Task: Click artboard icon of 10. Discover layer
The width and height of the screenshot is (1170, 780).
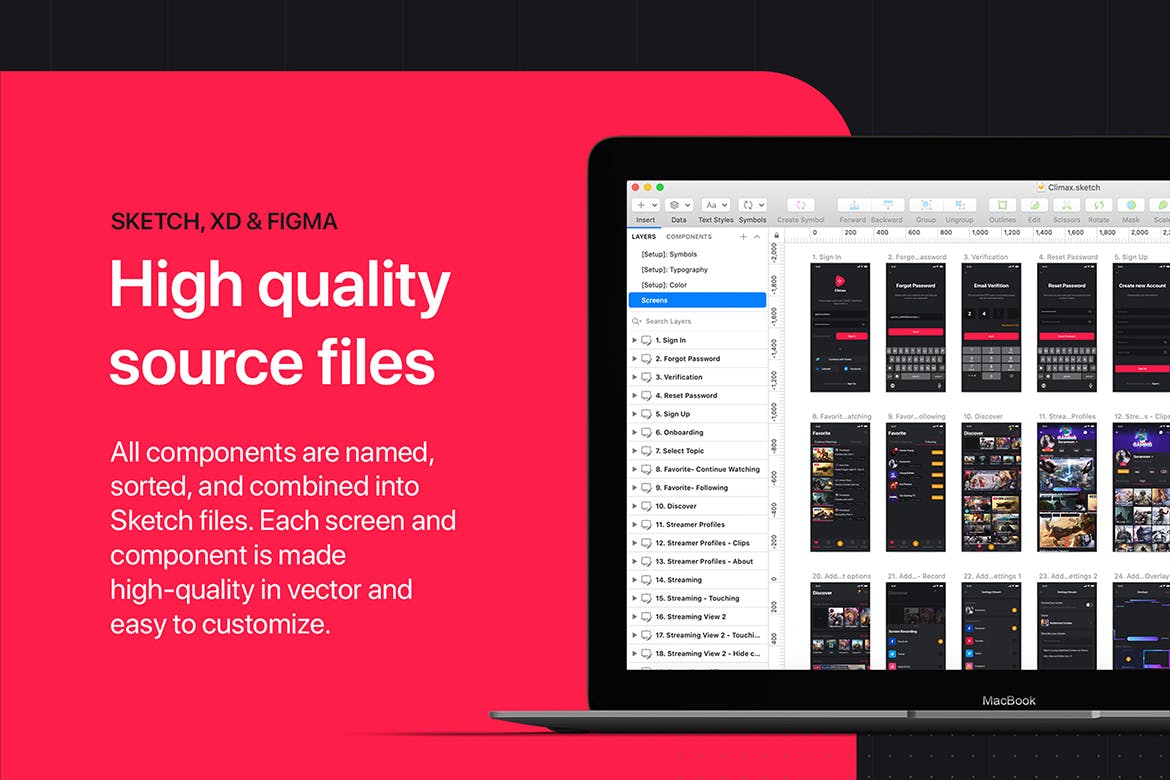Action: point(646,506)
